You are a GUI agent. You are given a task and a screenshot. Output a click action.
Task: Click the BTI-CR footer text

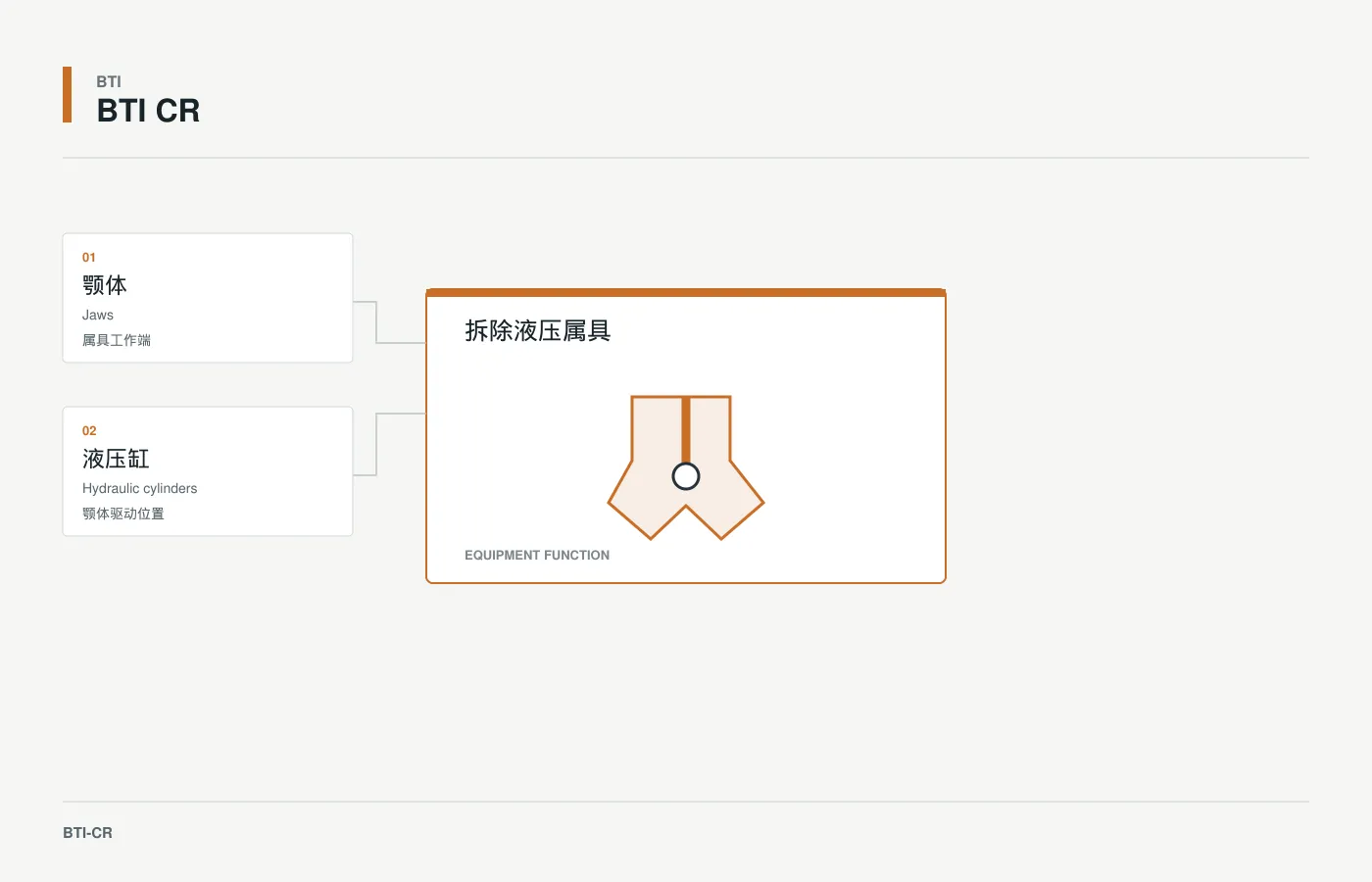(87, 833)
